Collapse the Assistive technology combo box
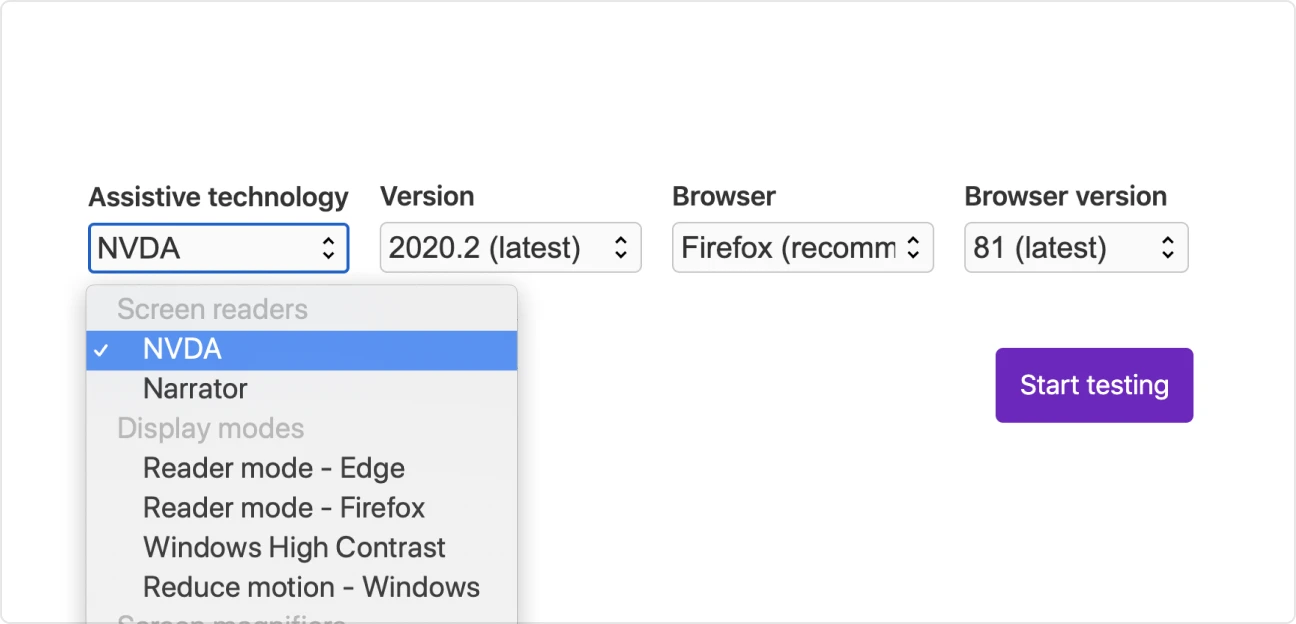Viewport: 1296px width, 624px height. [x=218, y=248]
